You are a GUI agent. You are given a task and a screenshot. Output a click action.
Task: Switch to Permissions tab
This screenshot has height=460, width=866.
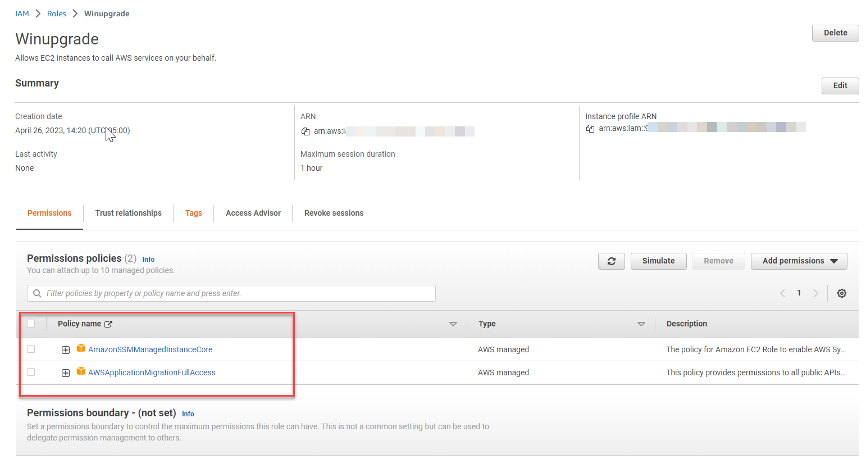[49, 213]
